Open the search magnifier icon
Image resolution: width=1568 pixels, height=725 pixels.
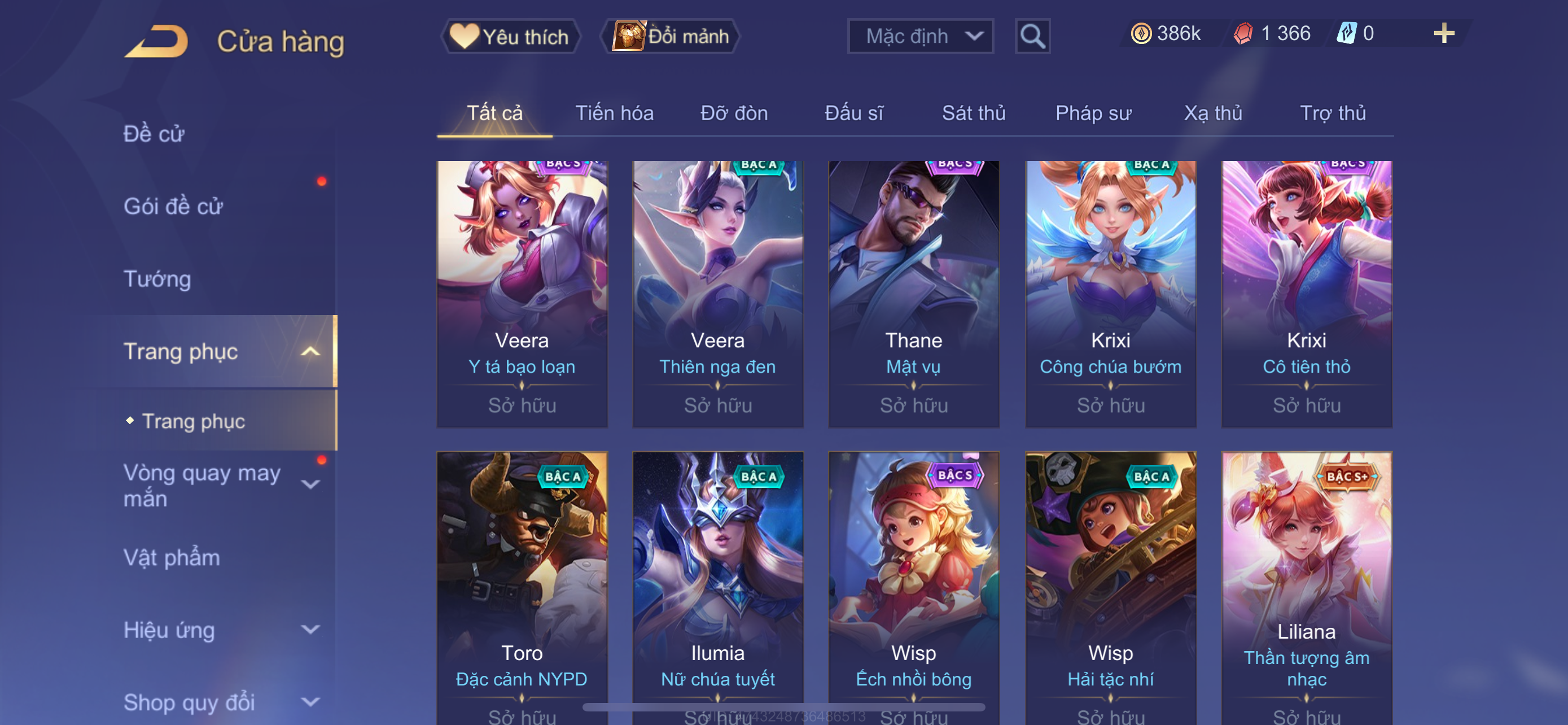coord(1032,37)
